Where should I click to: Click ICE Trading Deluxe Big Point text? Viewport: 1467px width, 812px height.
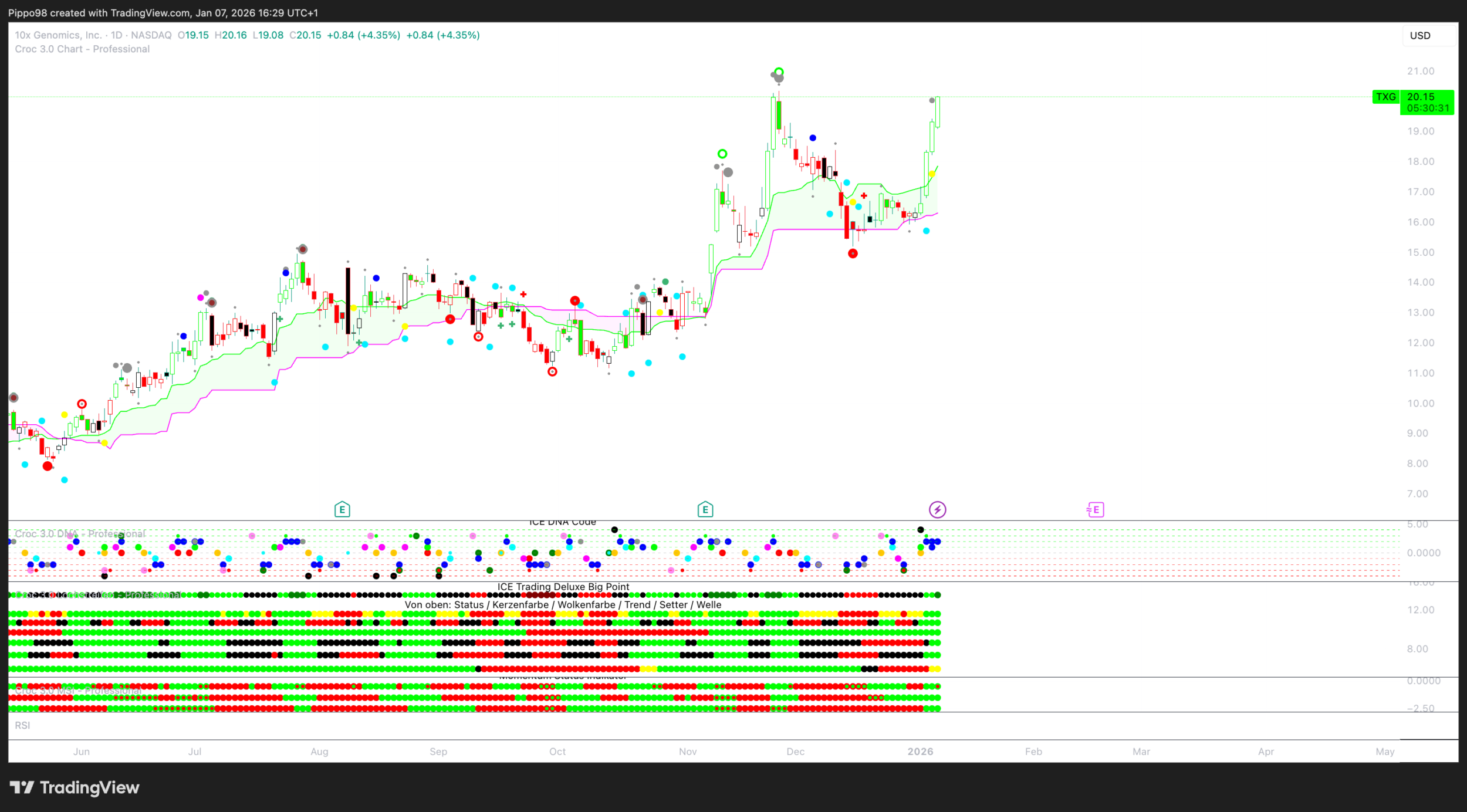click(563, 587)
